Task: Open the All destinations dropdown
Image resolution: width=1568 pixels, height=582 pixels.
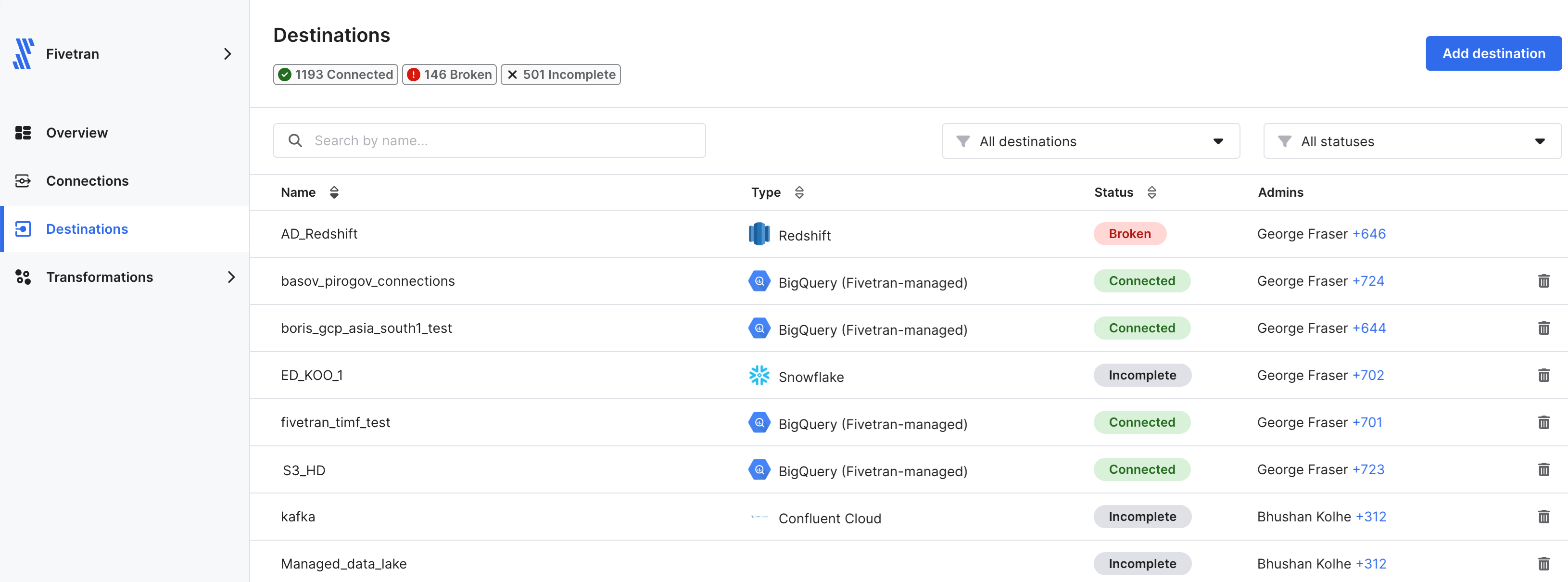Action: (1091, 141)
